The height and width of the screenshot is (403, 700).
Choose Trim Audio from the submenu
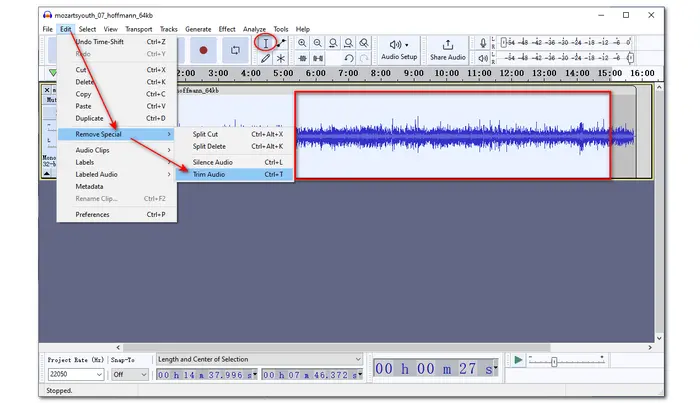(209, 174)
